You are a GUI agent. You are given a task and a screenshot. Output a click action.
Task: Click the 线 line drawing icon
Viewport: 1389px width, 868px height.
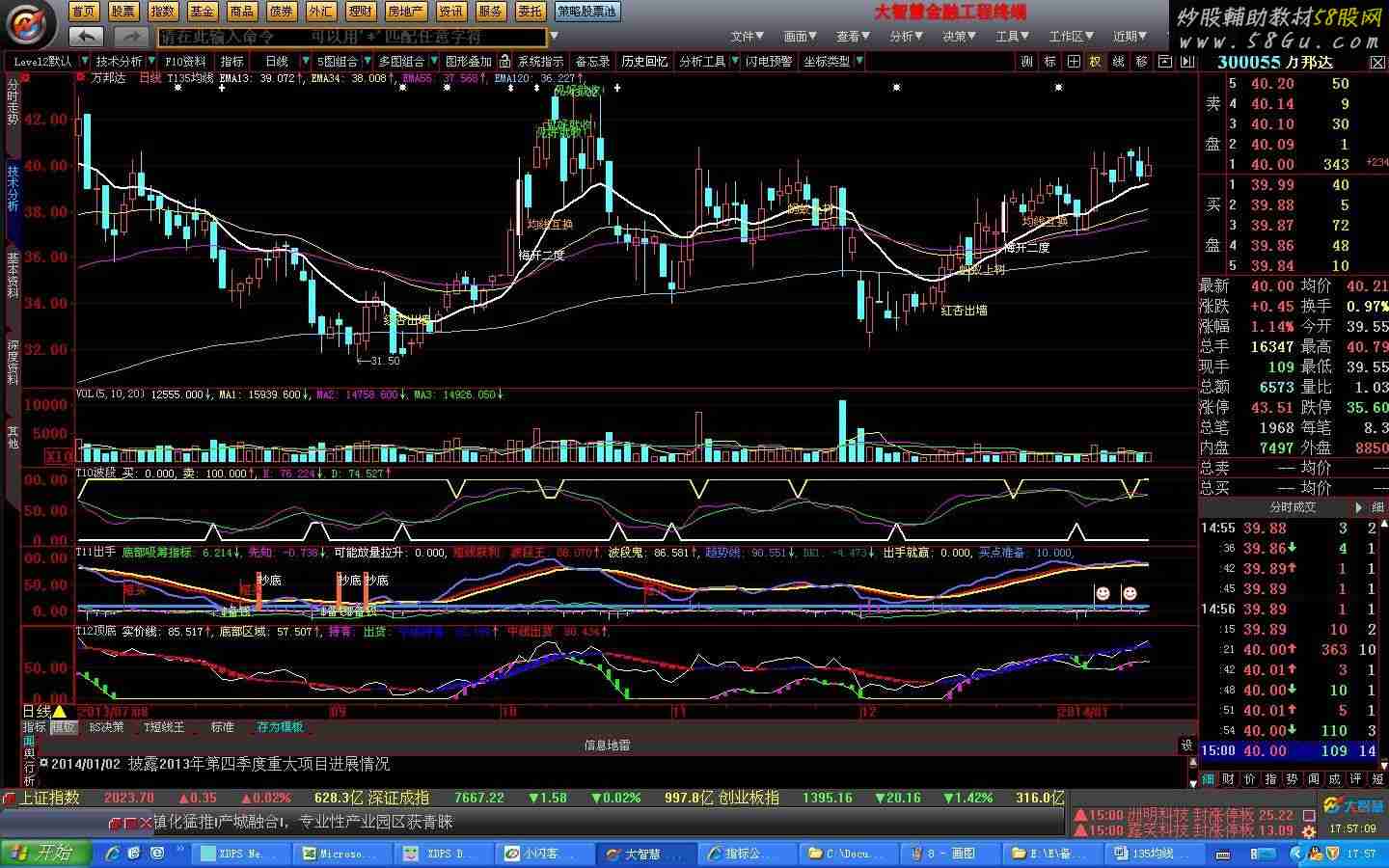pos(1119,62)
